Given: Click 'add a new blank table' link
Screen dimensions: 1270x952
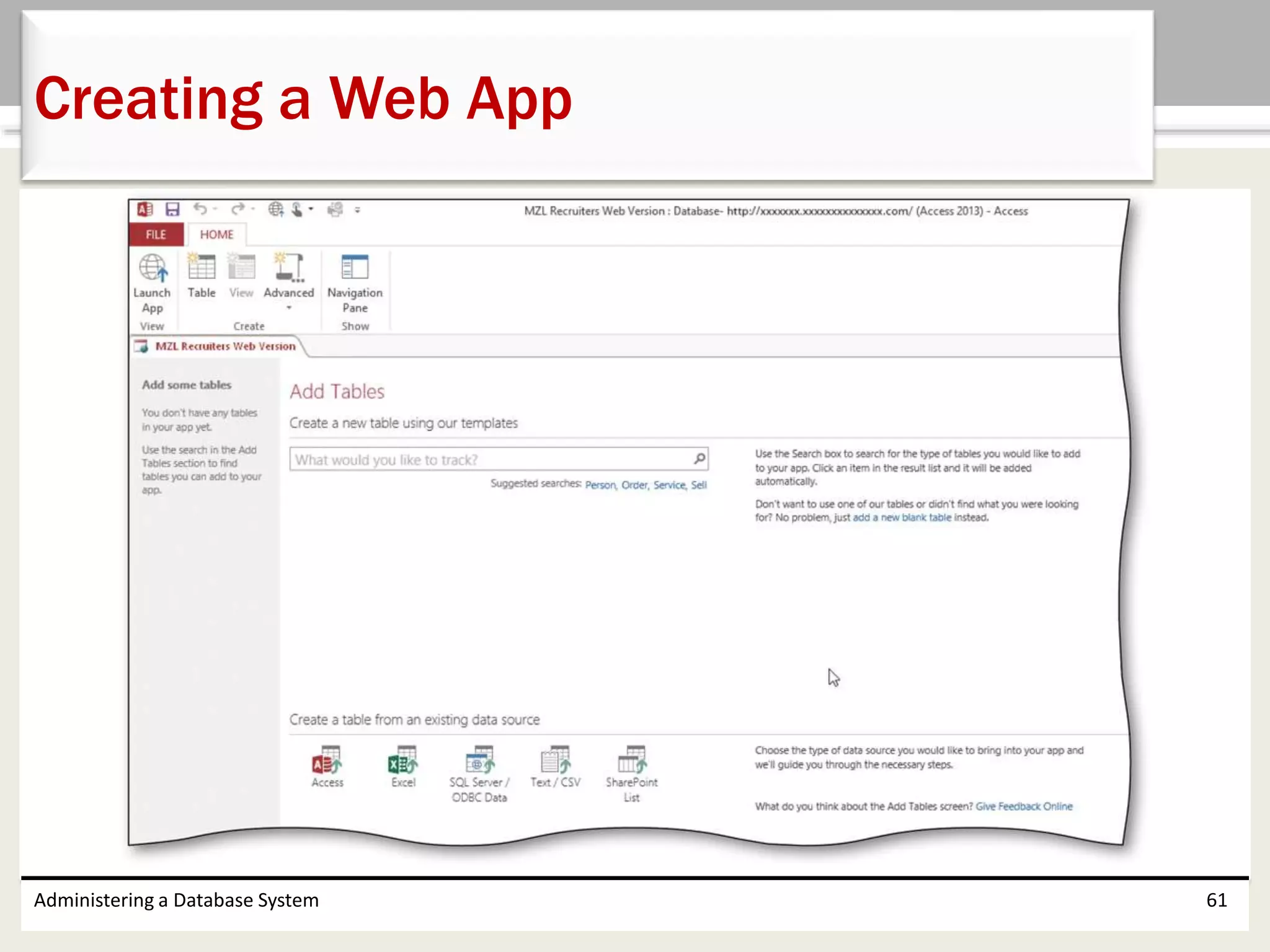Looking at the screenshot, I should pyautogui.click(x=902, y=518).
